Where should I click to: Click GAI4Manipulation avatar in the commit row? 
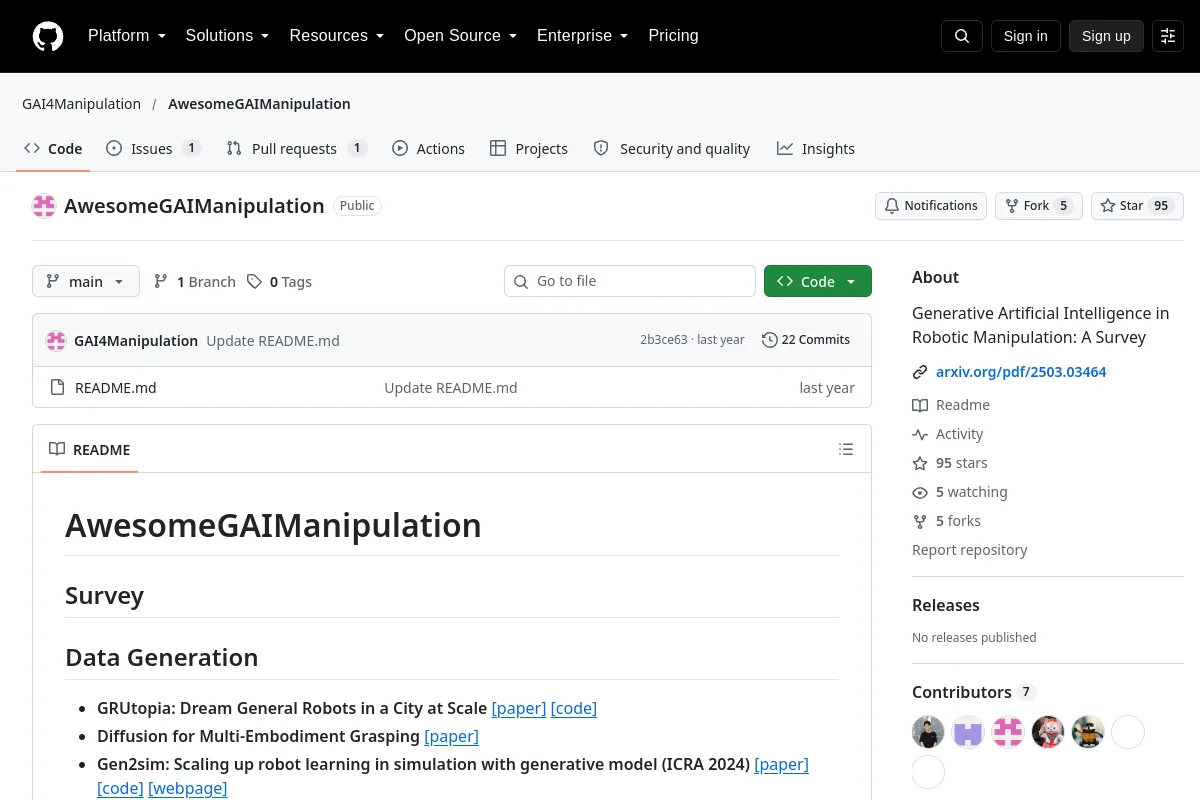pos(56,341)
